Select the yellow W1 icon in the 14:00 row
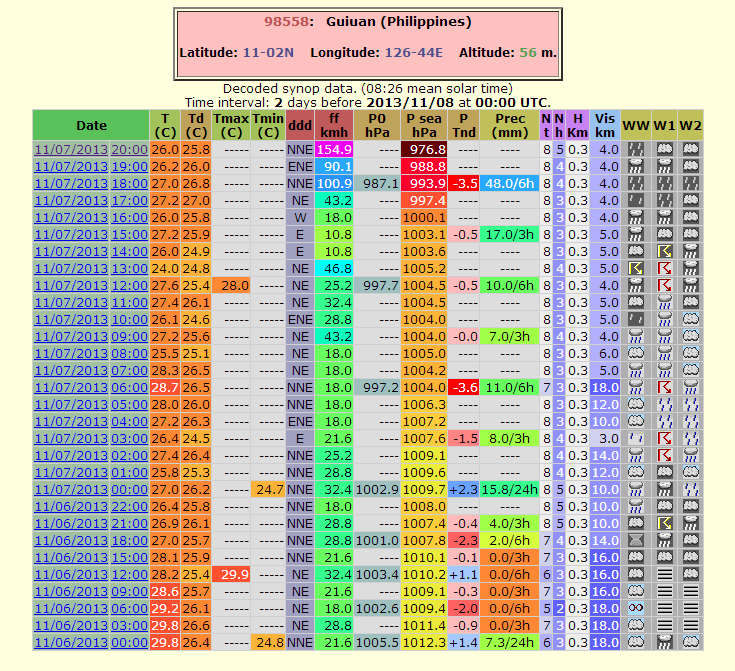The width and height of the screenshot is (735, 671). coord(663,251)
